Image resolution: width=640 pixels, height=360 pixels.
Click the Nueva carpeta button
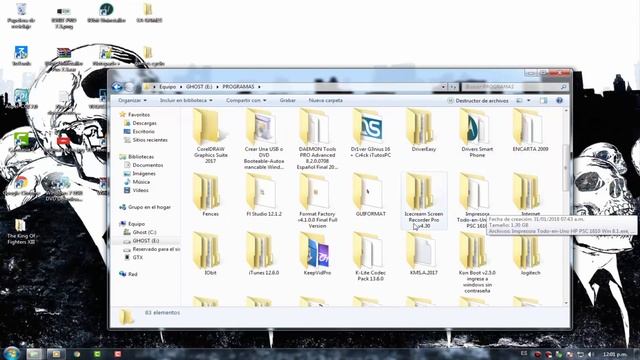(x=326, y=100)
